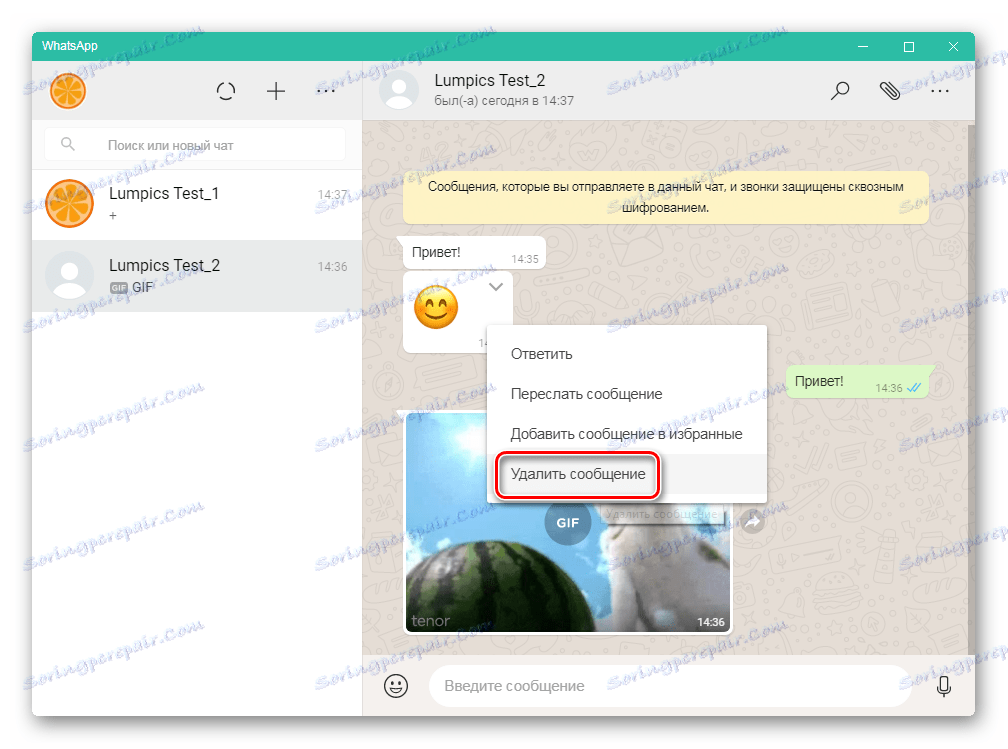Screen dimensions: 1008x749
Task: Click the magnifier icon in search field
Action: [x=68, y=145]
